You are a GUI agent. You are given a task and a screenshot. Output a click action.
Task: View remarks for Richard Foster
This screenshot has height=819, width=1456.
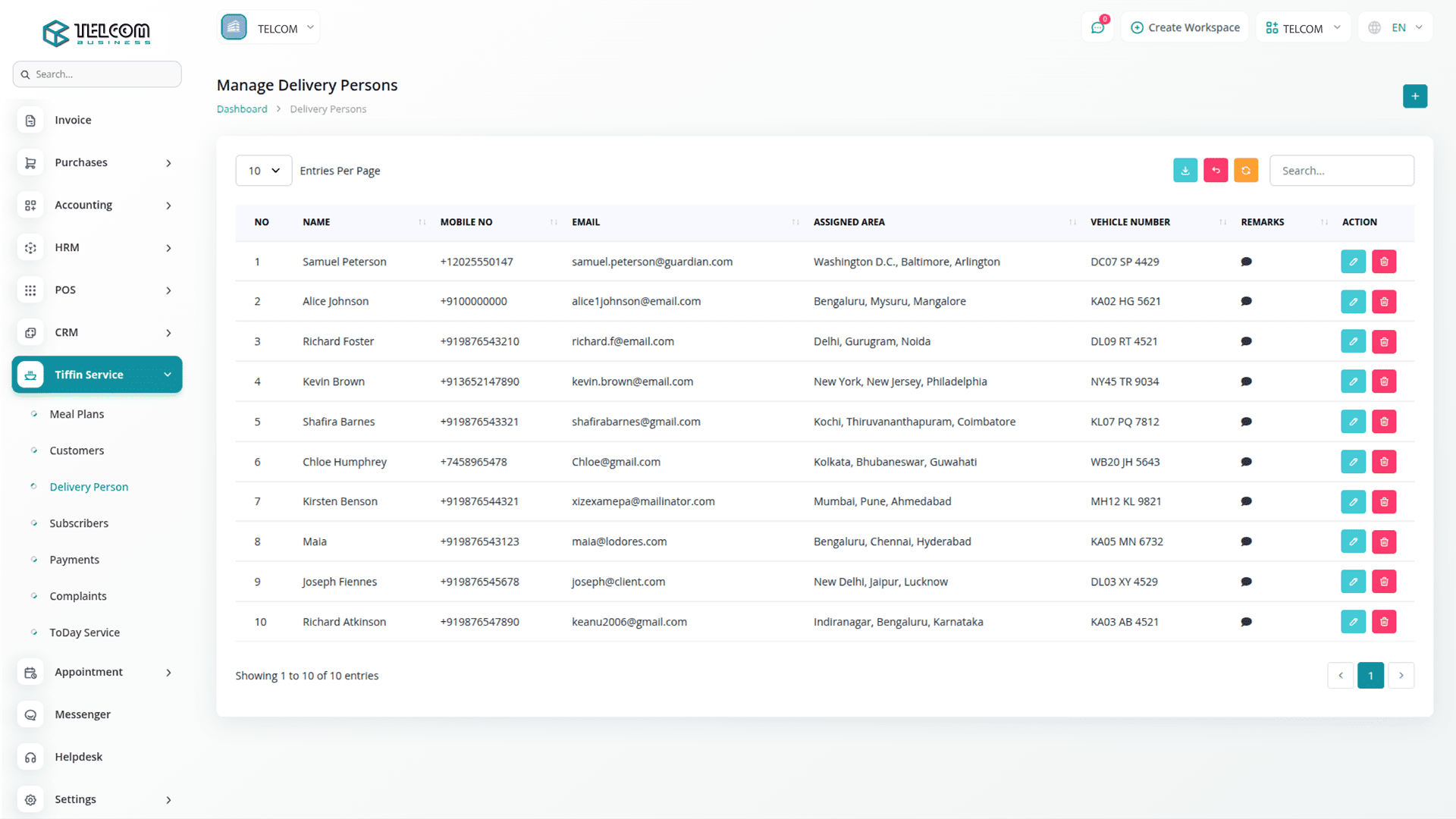[x=1245, y=341]
